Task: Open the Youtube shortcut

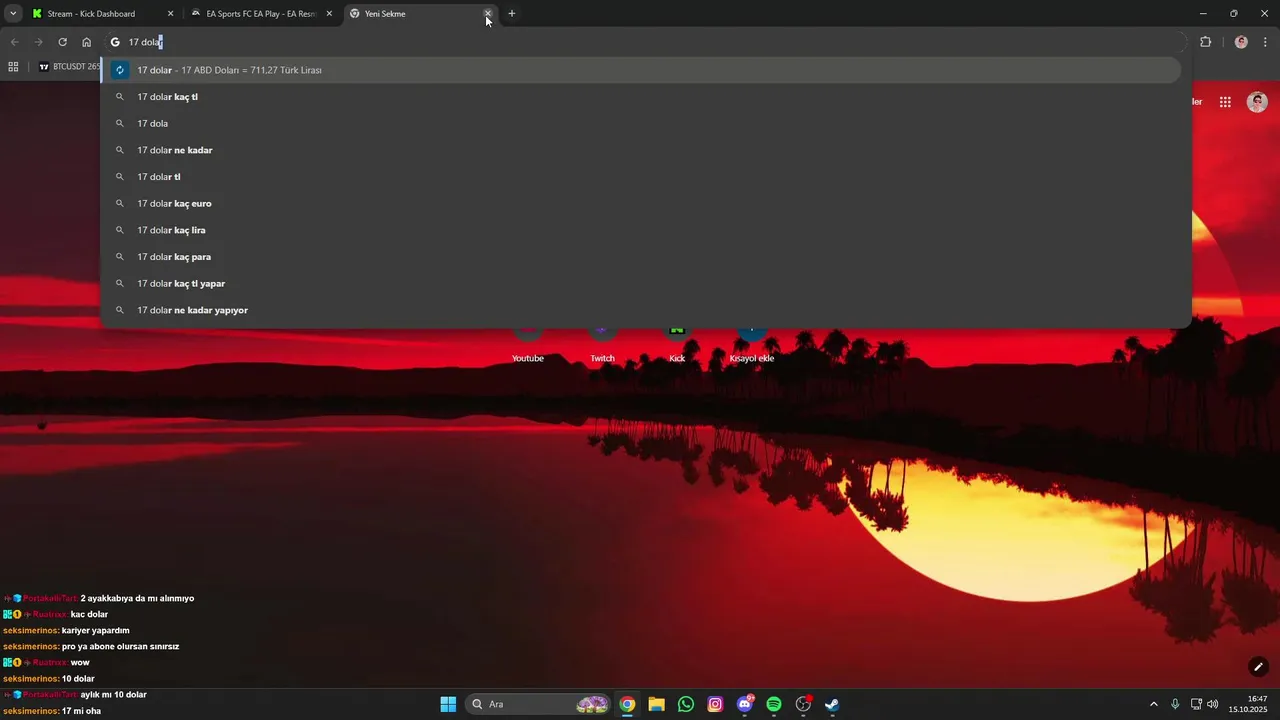Action: (x=528, y=345)
